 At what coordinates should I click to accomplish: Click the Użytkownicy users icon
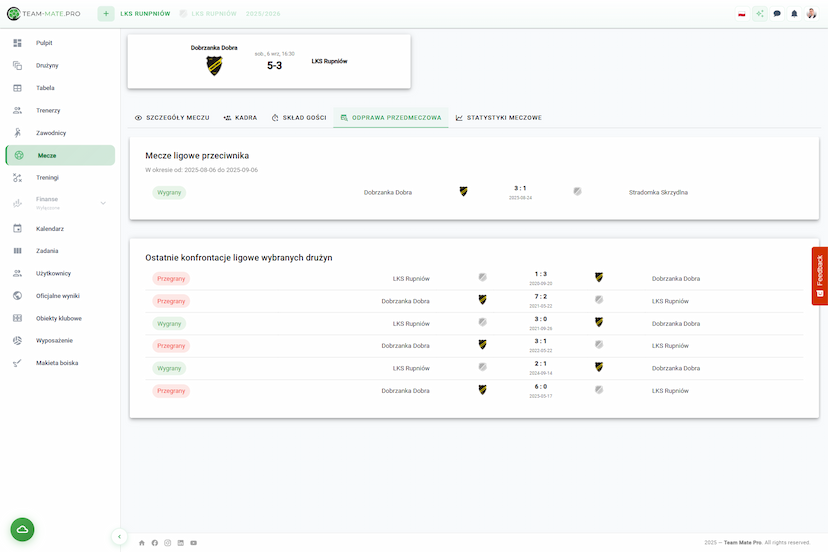17,274
